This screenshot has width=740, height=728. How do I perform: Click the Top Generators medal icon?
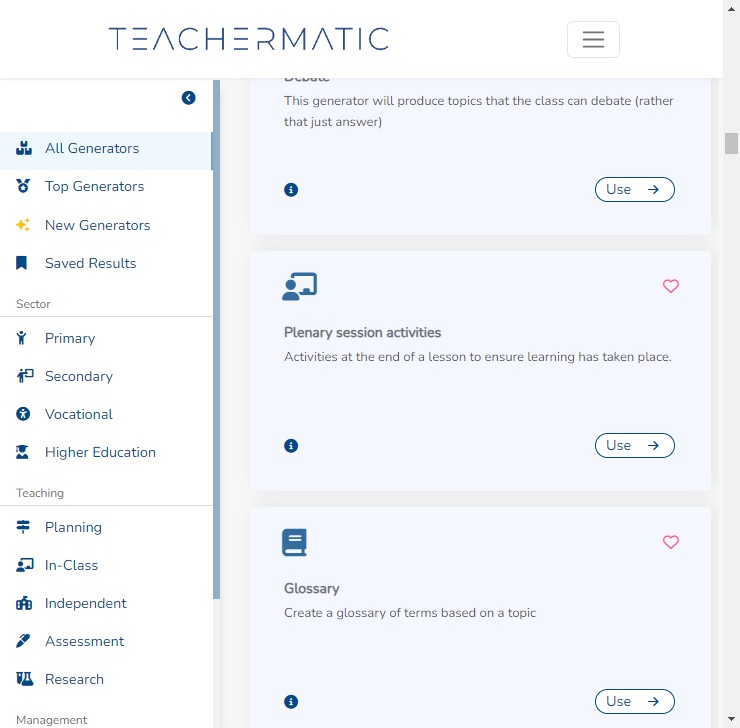[x=23, y=186]
